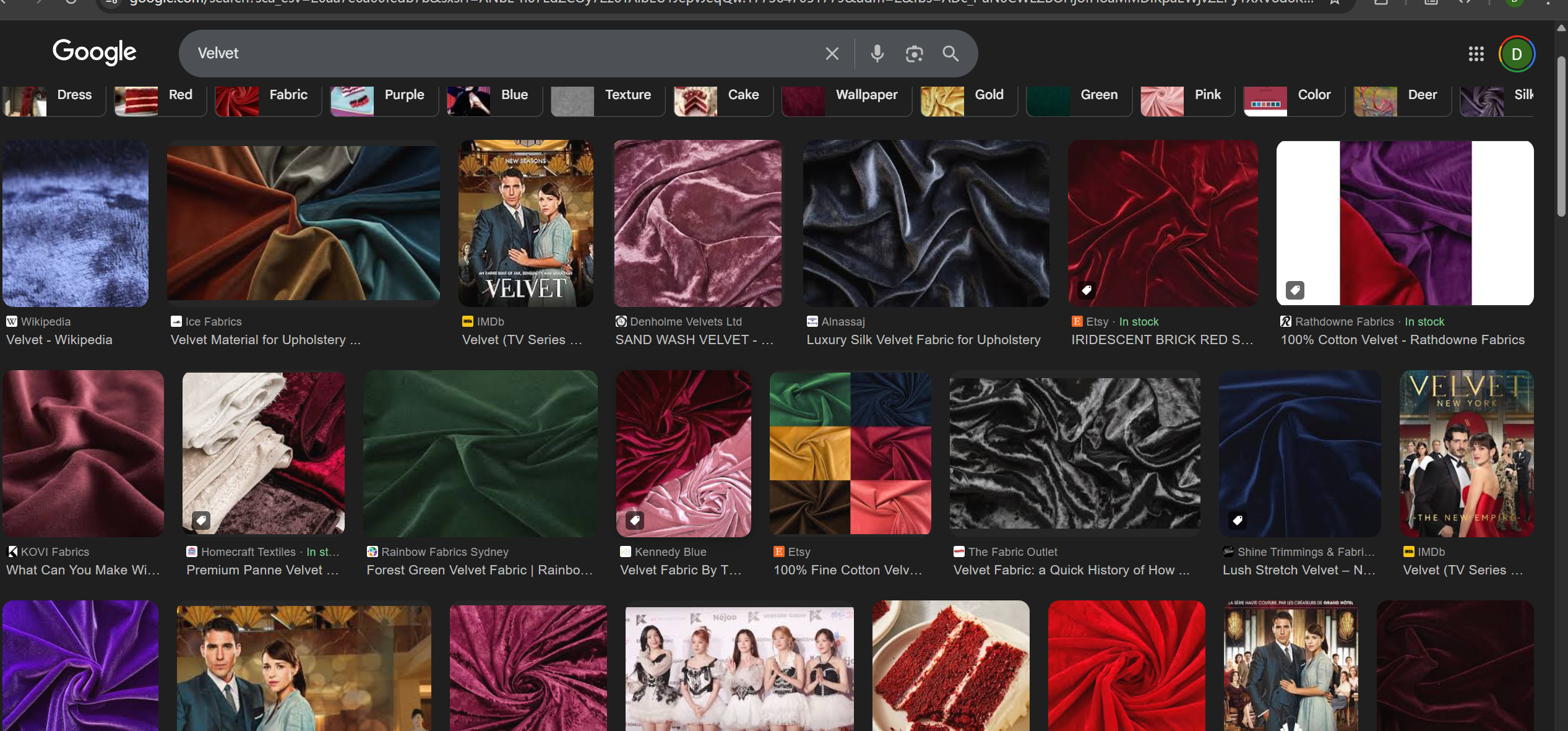Start voice search with the microphone icon
The image size is (1568, 731).
coord(877,54)
